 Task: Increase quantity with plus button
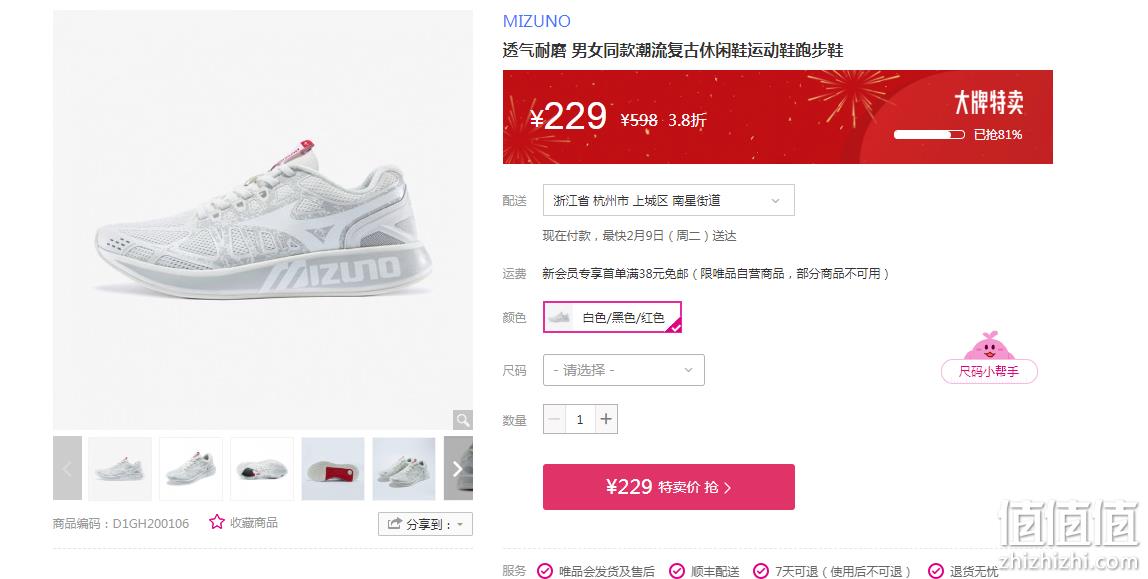tap(606, 419)
